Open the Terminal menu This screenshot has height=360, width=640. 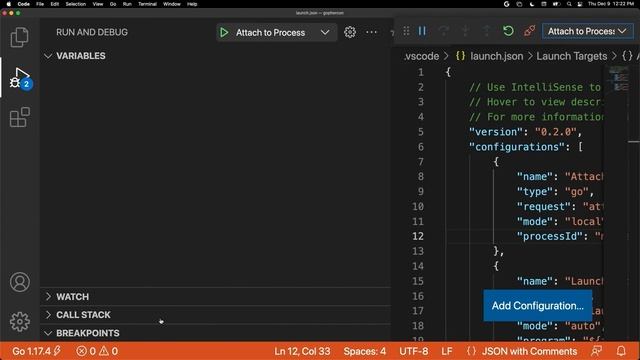click(x=147, y=4)
